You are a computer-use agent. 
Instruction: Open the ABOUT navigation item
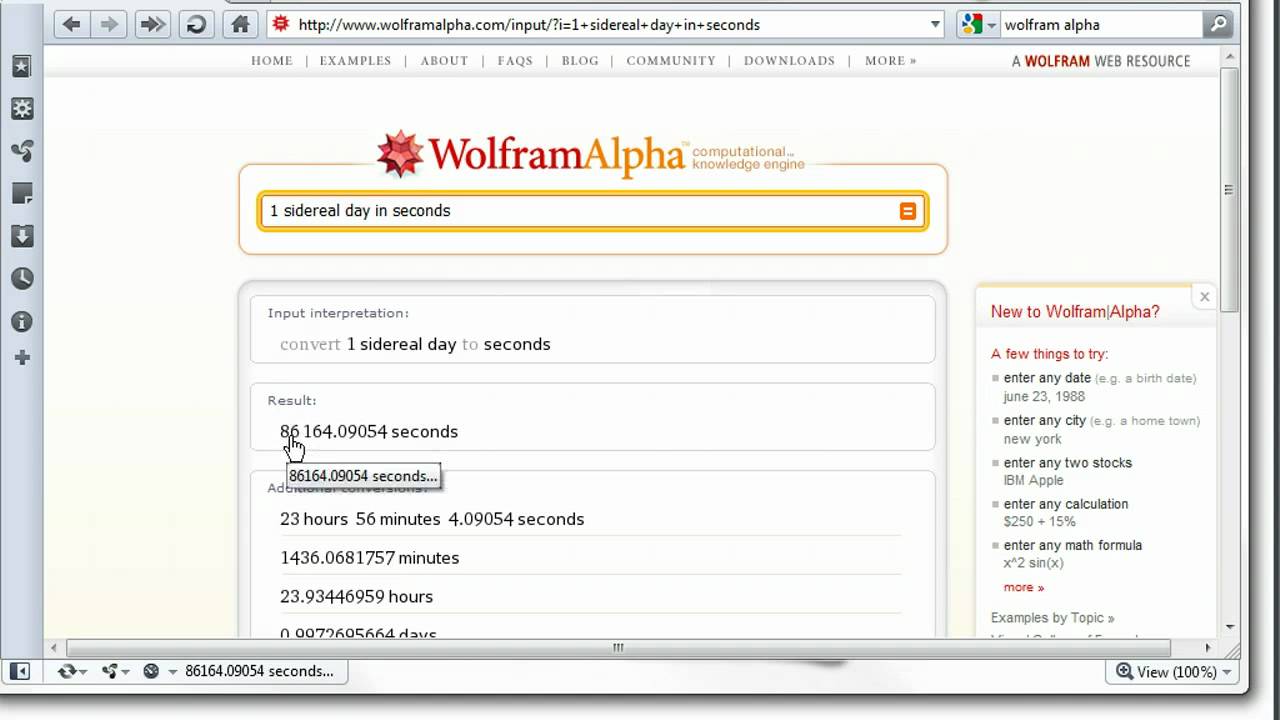444,61
